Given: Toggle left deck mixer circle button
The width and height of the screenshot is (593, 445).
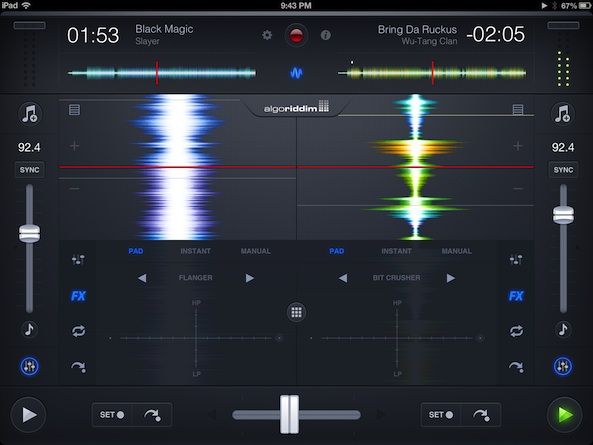Looking at the screenshot, I should point(29,366).
